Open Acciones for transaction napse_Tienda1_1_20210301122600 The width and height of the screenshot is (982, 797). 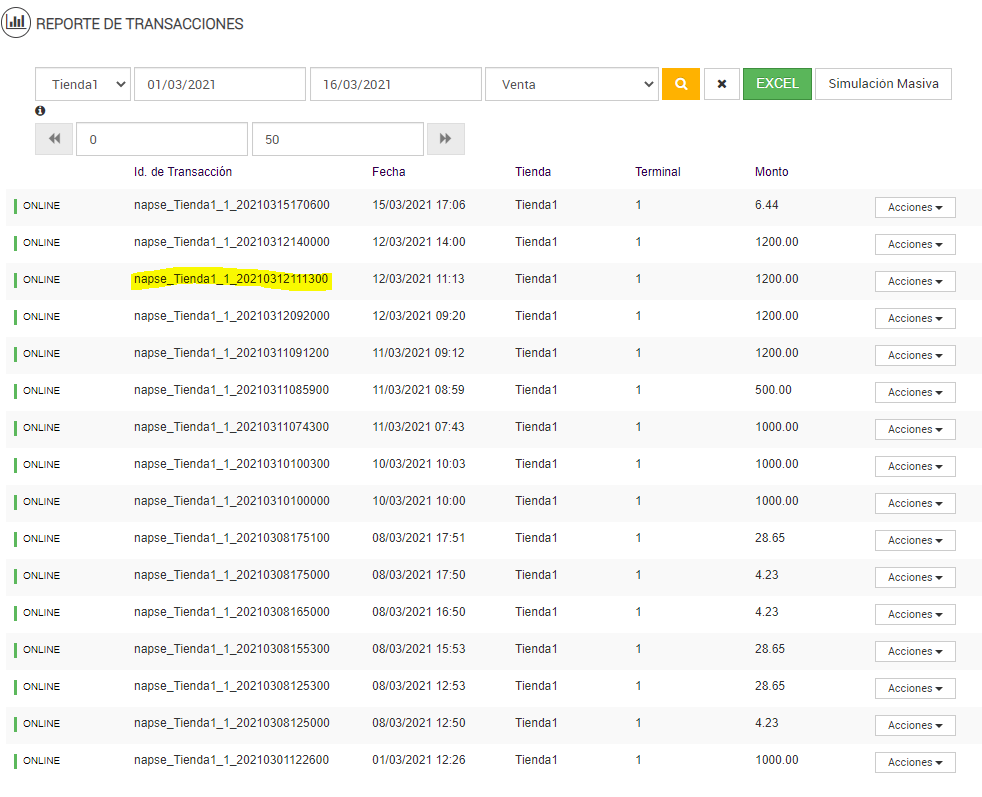(915, 762)
